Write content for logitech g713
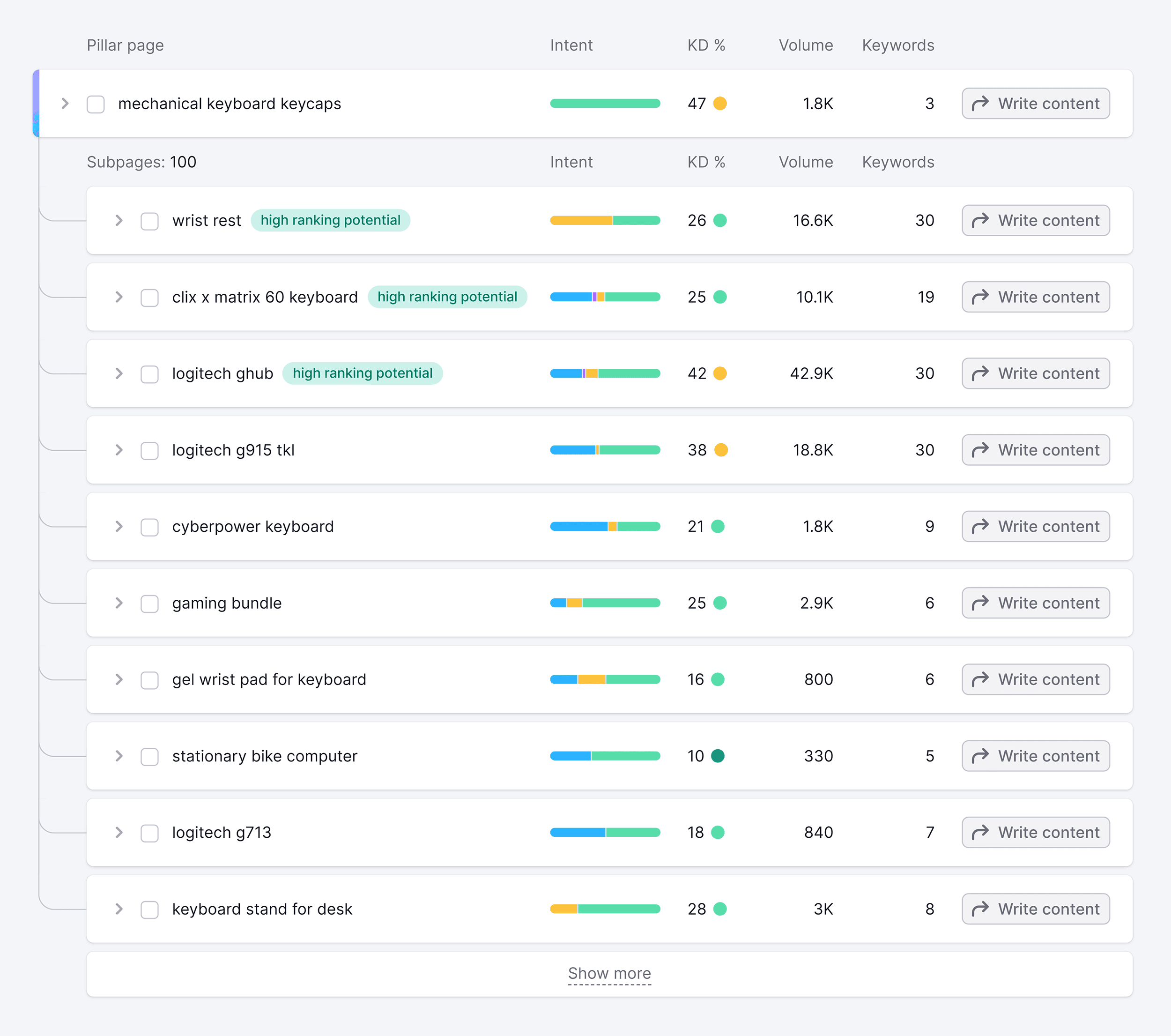Viewport: 1171px width, 1036px height. tap(1035, 833)
